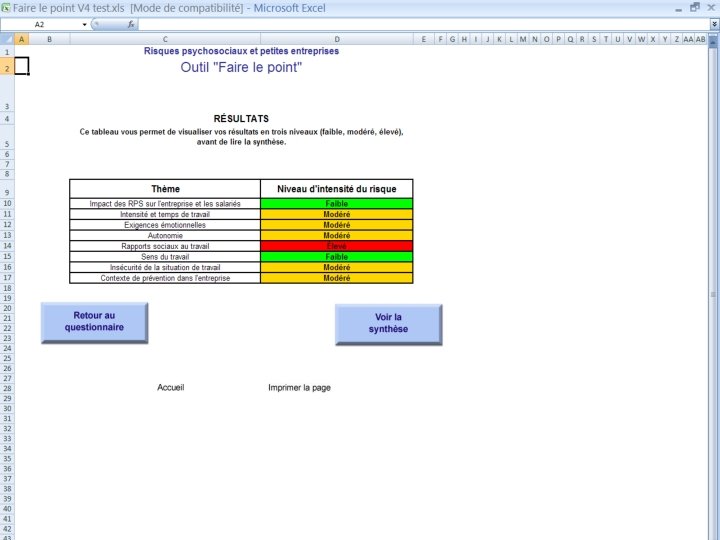This screenshot has height=540, width=720.
Task: Click the Excel application icon in title bar
Action: [6, 8]
